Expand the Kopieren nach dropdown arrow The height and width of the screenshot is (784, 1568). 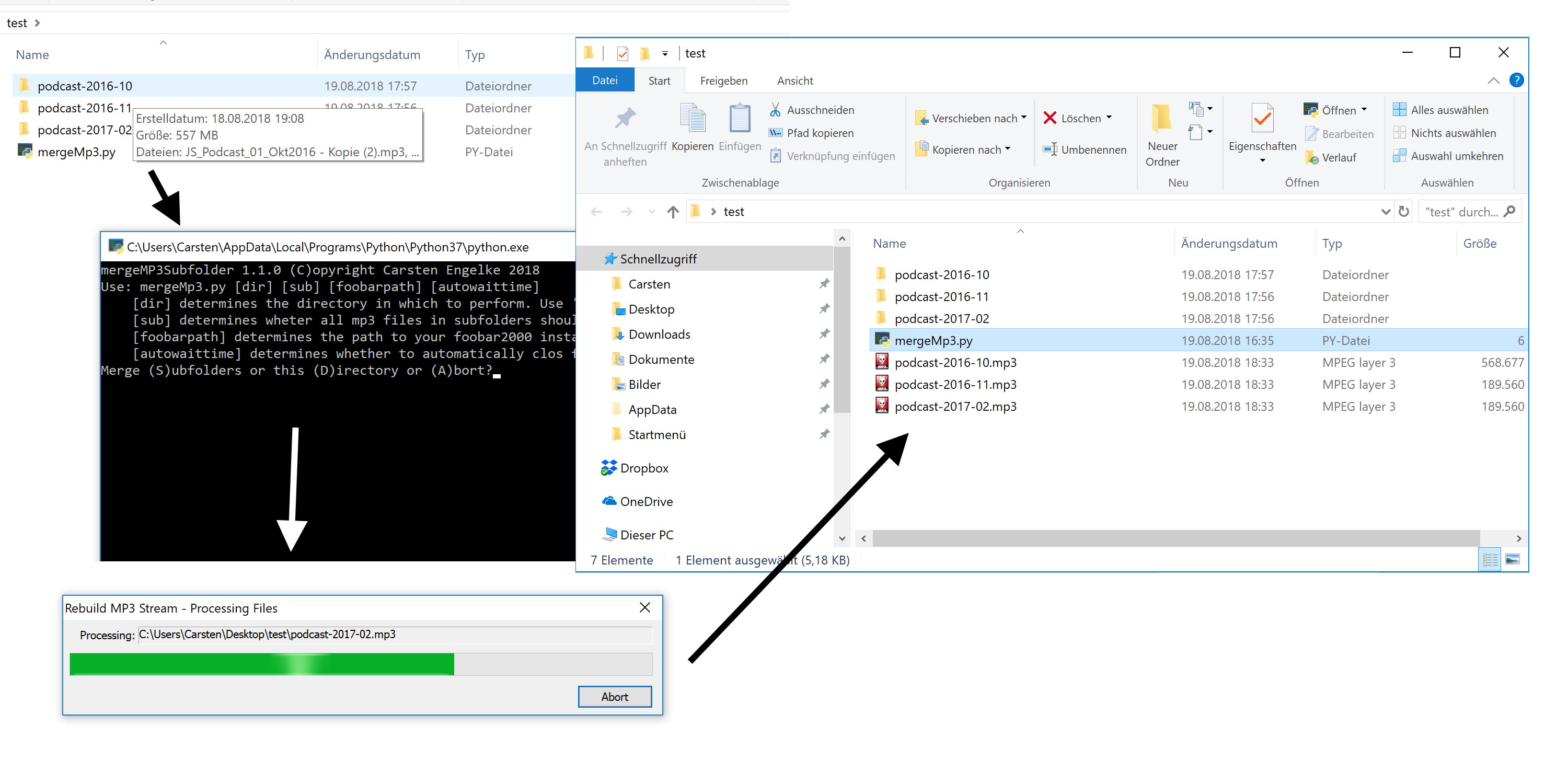pyautogui.click(x=1012, y=149)
